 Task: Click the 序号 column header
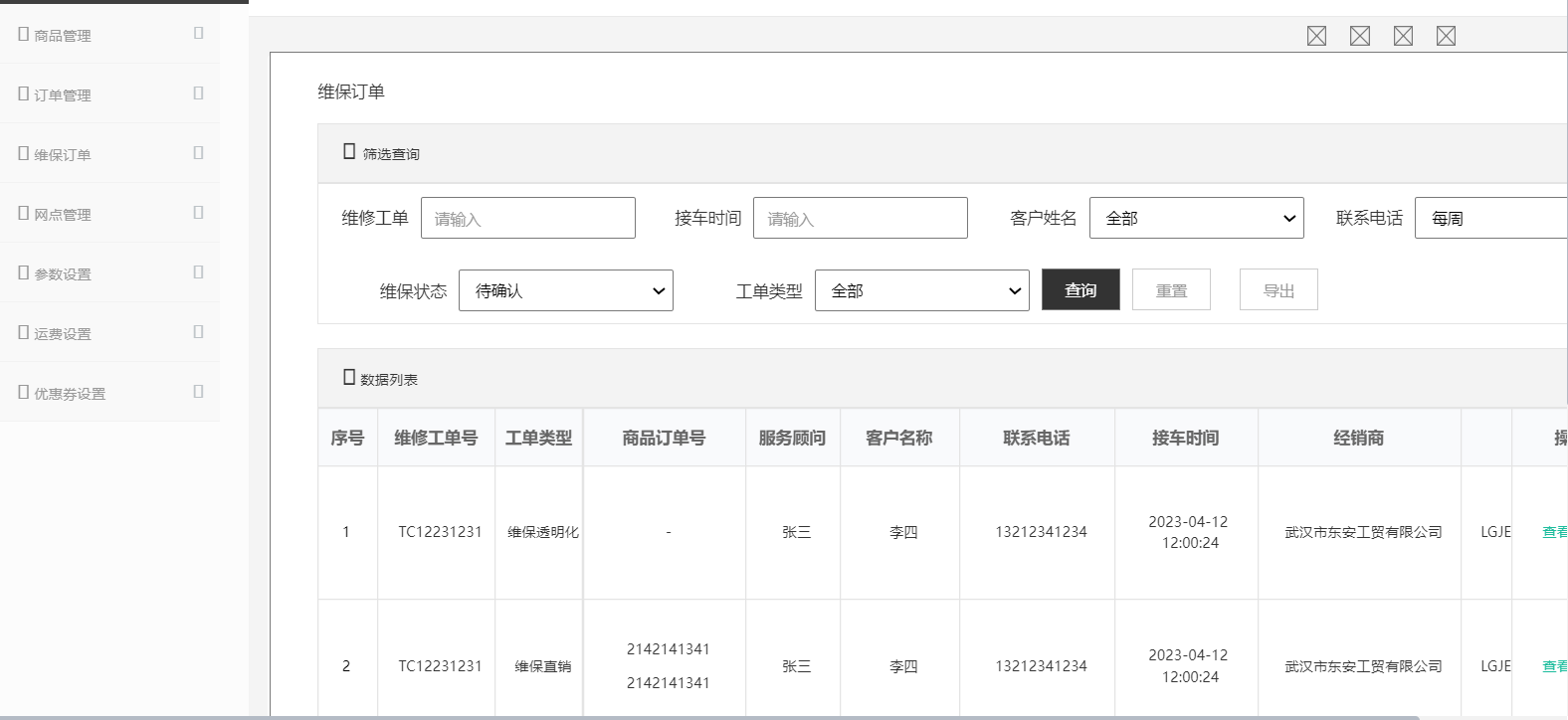tap(347, 438)
